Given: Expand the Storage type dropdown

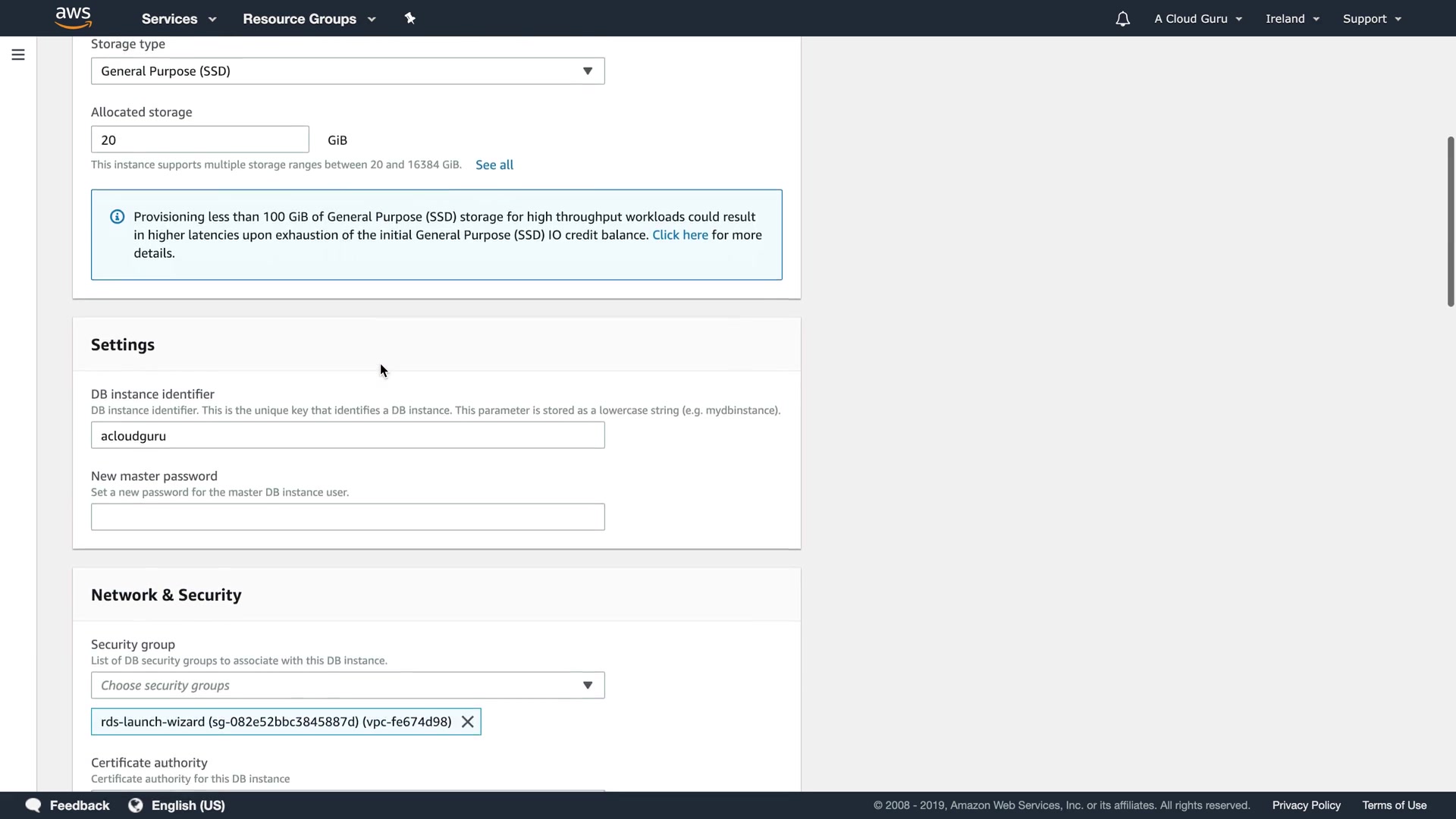Looking at the screenshot, I should [x=347, y=71].
